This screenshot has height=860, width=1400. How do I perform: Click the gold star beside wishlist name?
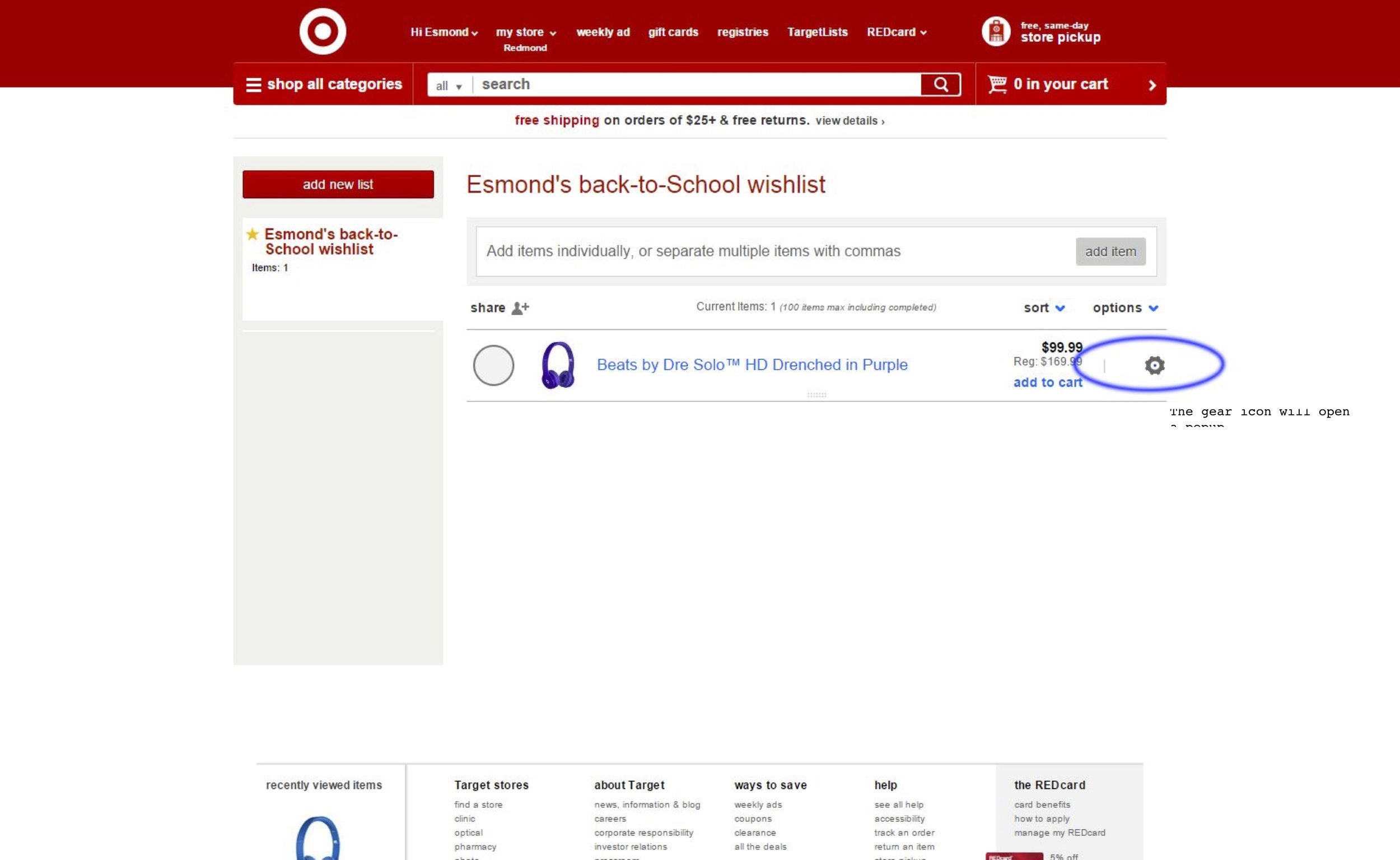tap(253, 234)
